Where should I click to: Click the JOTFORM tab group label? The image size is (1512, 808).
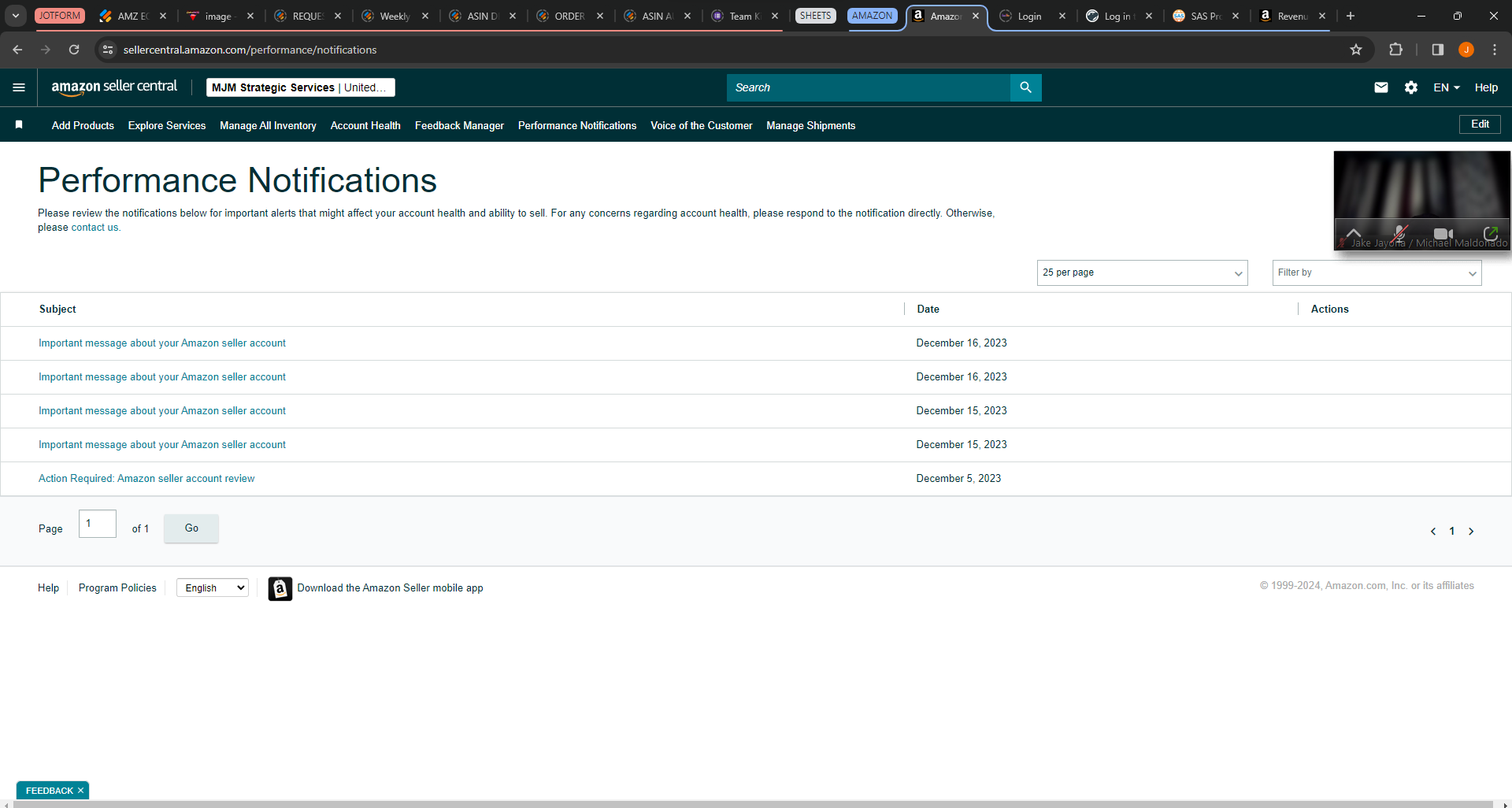point(60,16)
